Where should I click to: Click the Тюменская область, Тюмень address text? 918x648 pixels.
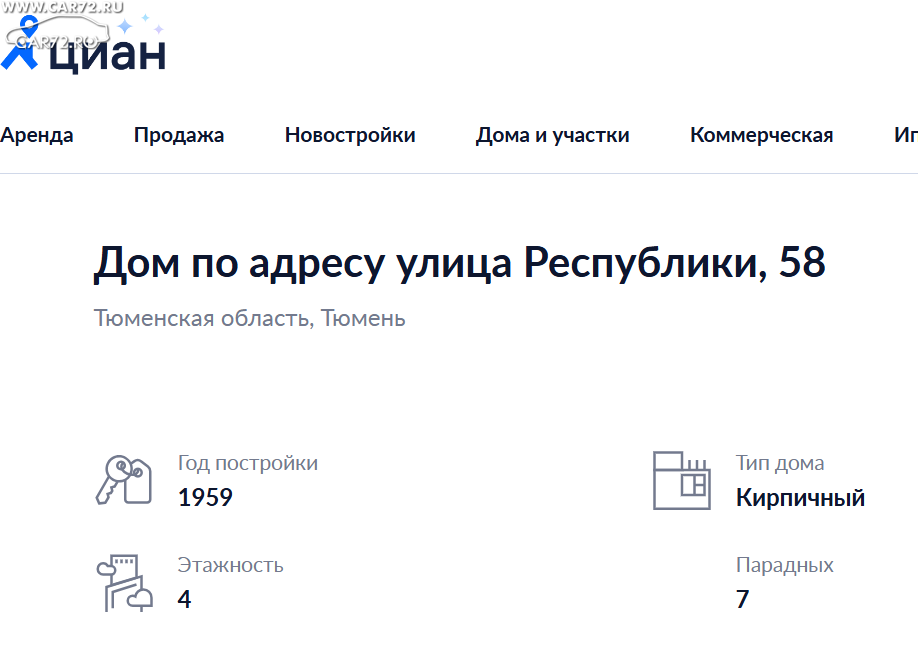[x=250, y=319]
